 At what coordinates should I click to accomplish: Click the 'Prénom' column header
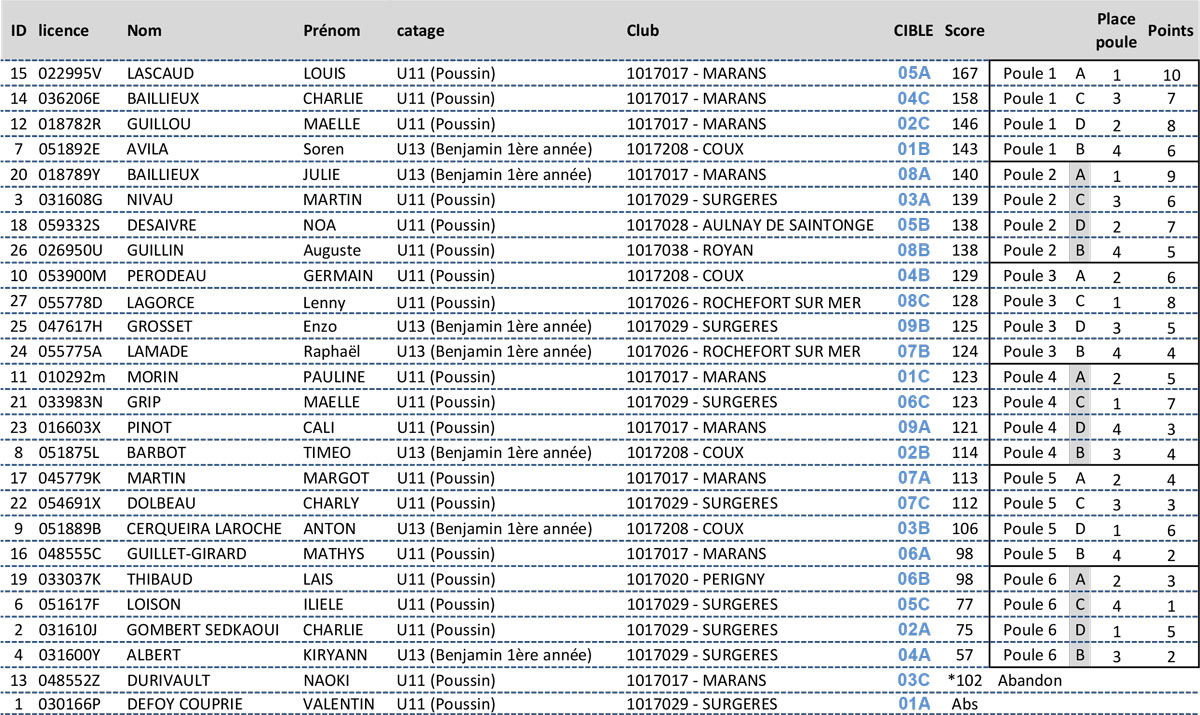click(x=332, y=30)
